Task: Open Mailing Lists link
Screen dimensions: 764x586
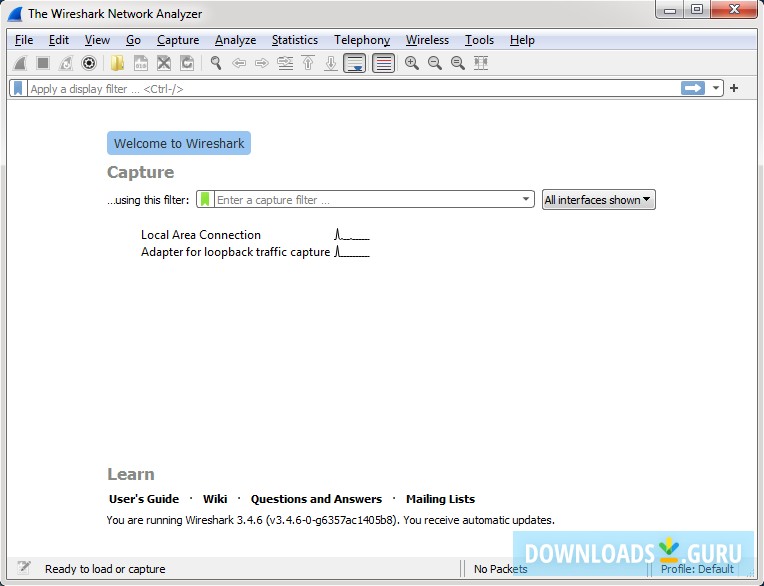Action: tap(440, 499)
